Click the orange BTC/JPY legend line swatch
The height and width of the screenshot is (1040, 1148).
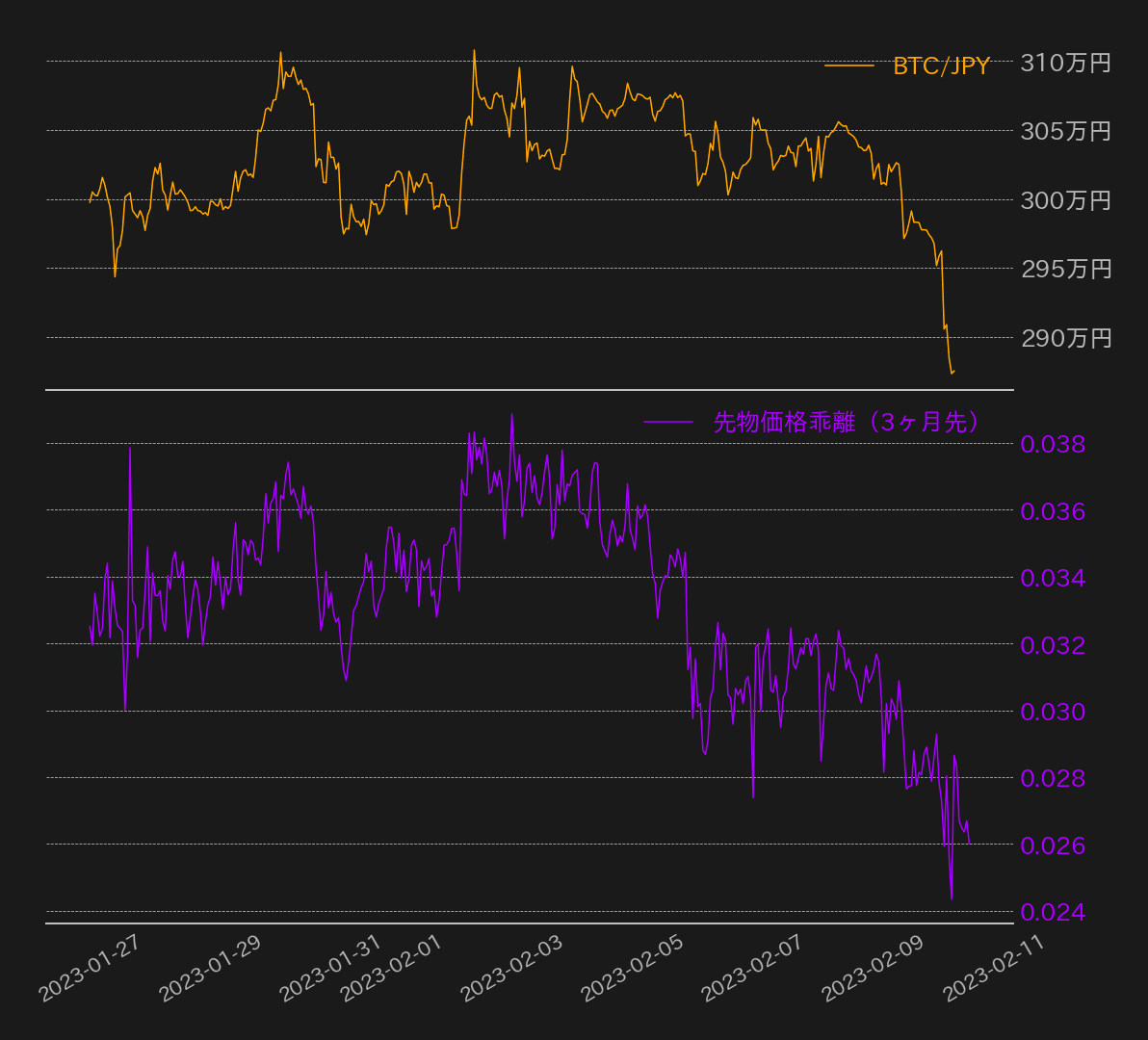848,65
